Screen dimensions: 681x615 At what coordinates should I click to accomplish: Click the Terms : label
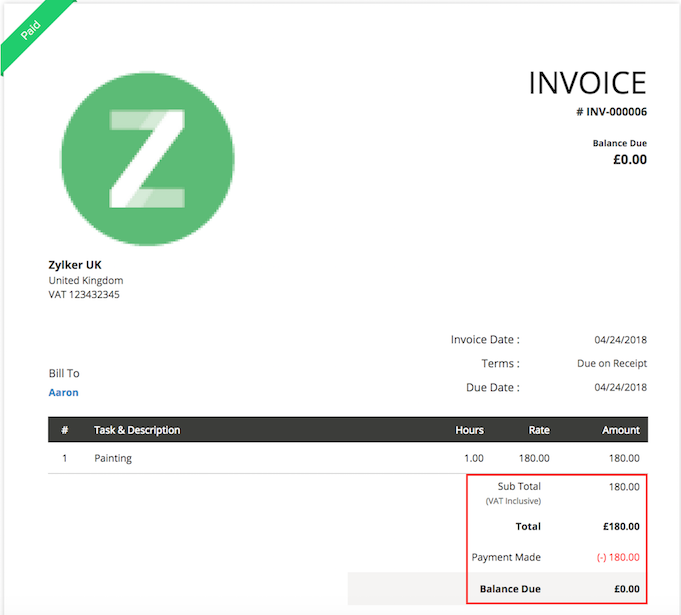[x=500, y=363]
